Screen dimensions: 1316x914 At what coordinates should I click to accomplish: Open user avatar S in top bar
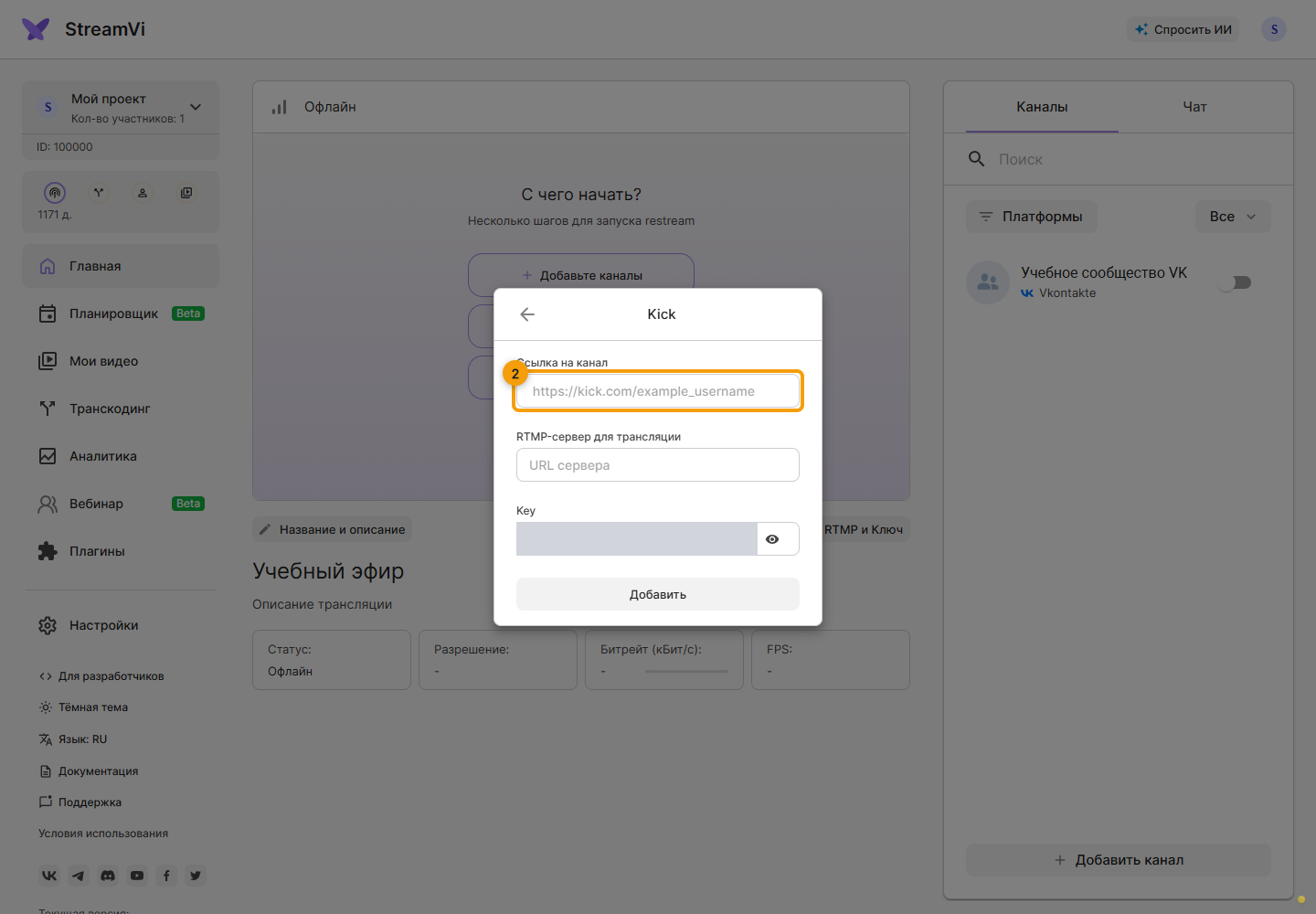click(x=1274, y=29)
